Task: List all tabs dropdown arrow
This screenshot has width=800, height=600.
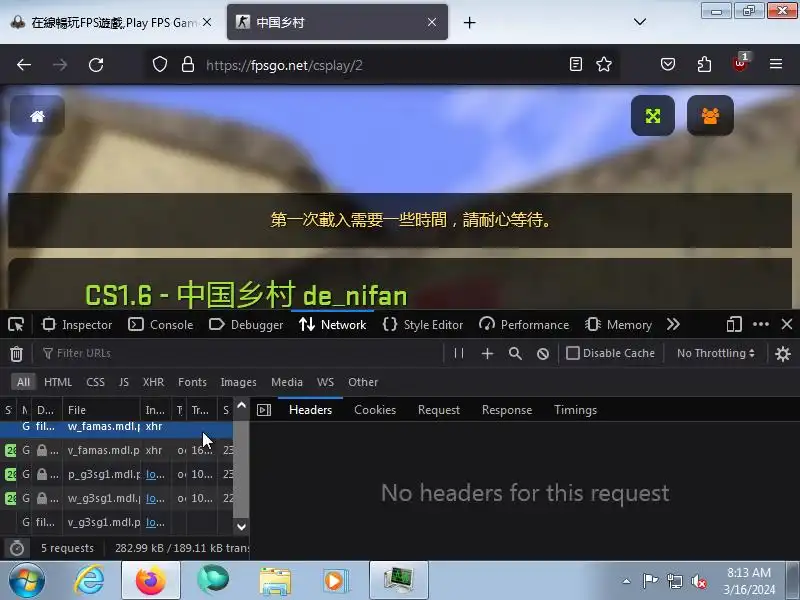Action: coord(640,22)
